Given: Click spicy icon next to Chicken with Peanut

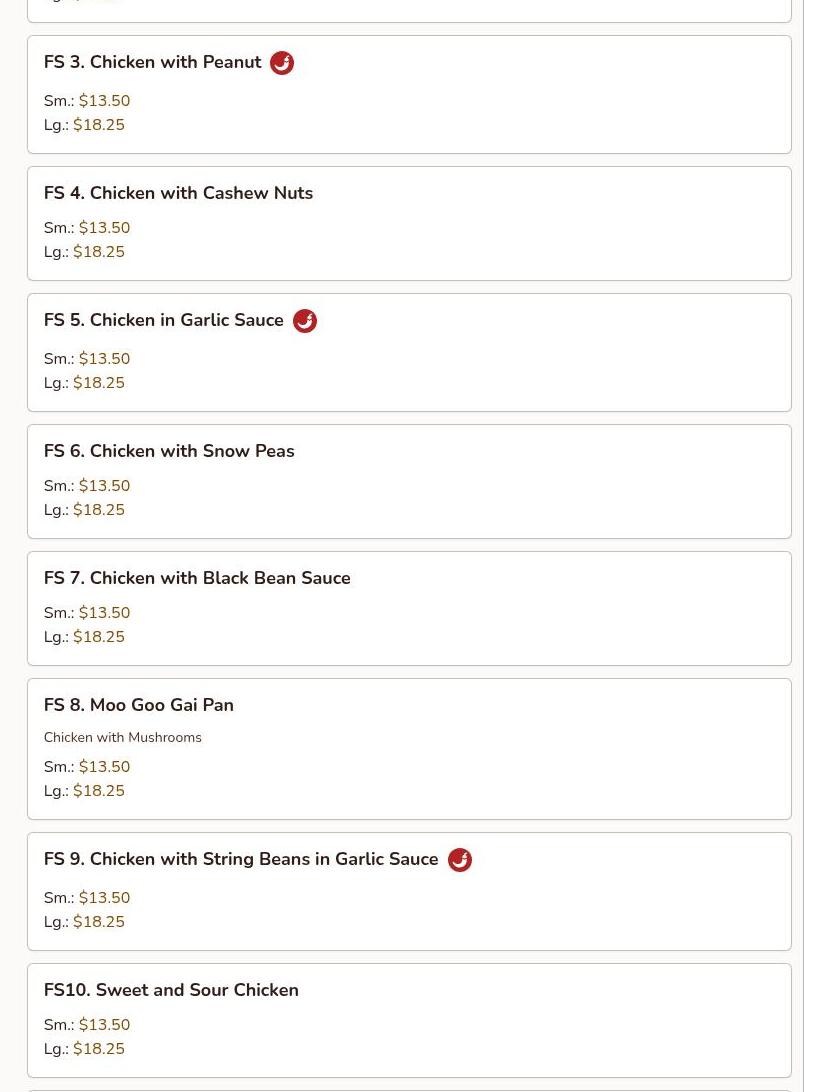Looking at the screenshot, I should [282, 63].
